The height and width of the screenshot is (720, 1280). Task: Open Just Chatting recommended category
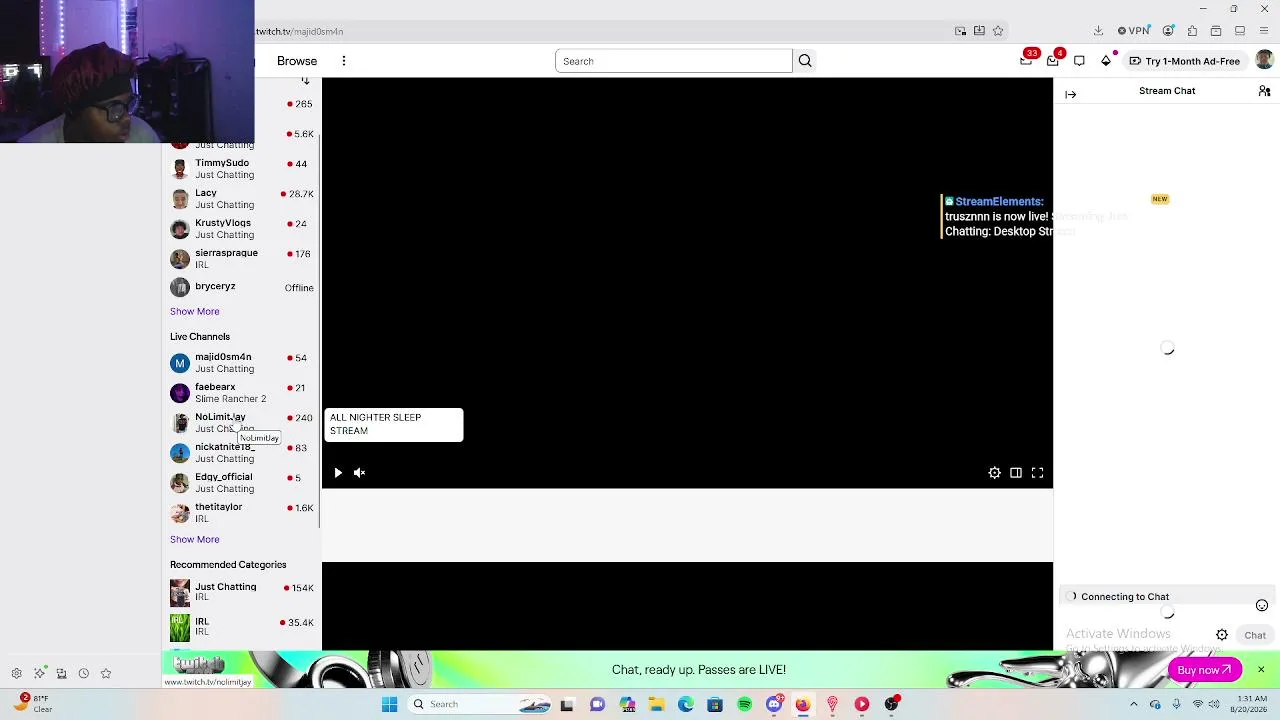[241, 592]
